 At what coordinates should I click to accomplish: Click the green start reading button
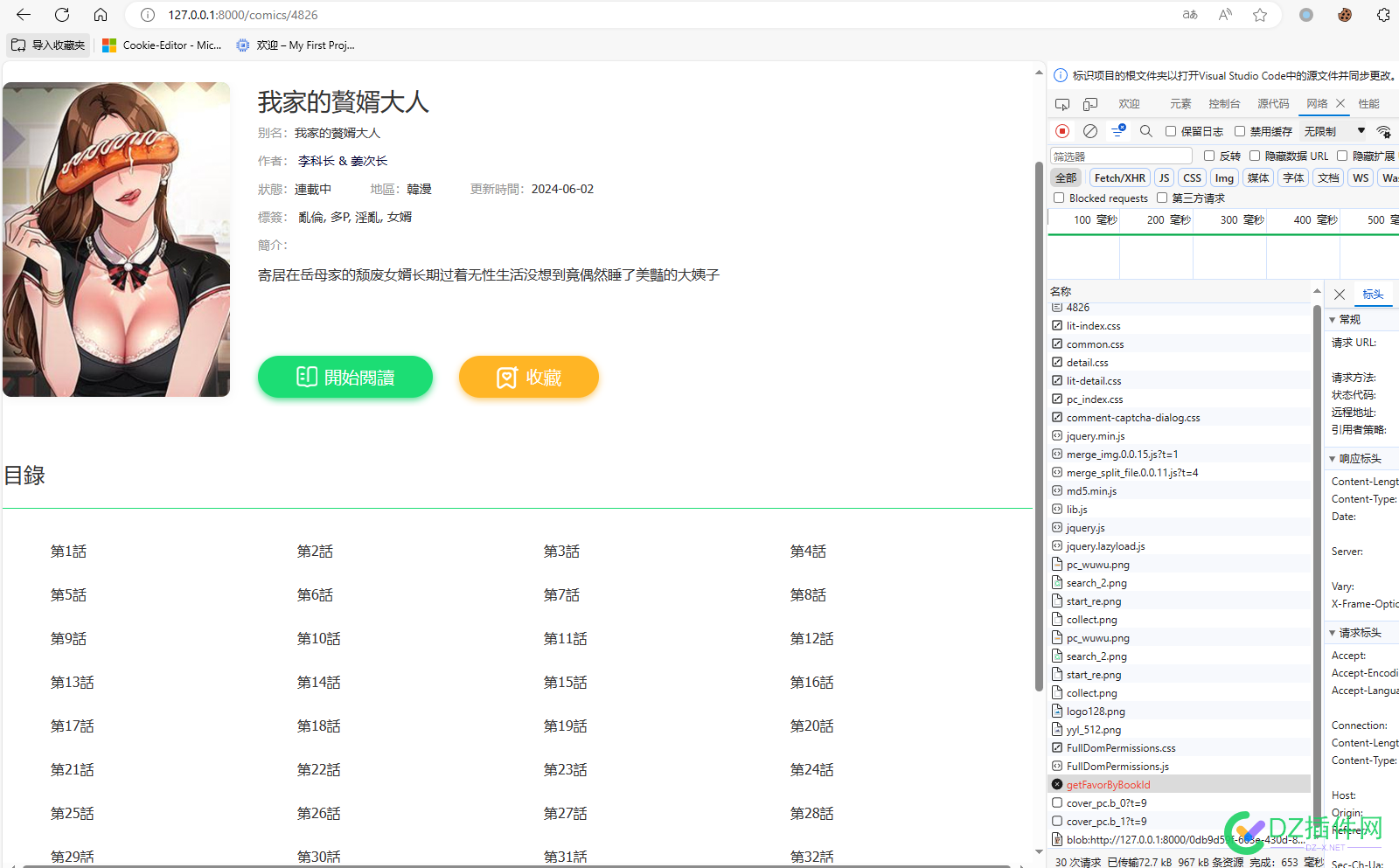pos(345,377)
